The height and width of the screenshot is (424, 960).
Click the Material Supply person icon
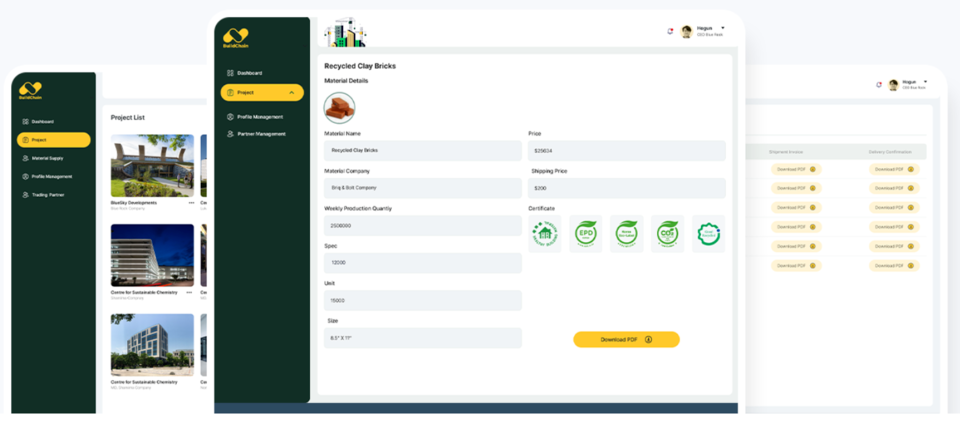pyautogui.click(x=25, y=158)
